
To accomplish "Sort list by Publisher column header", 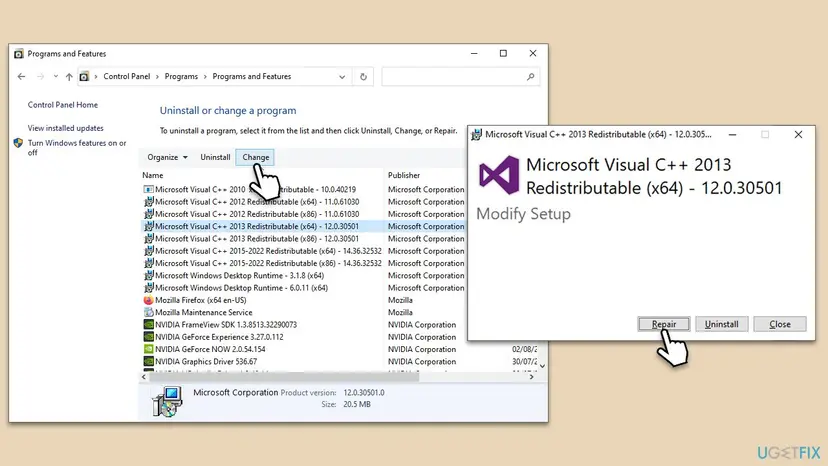I will (404, 175).
